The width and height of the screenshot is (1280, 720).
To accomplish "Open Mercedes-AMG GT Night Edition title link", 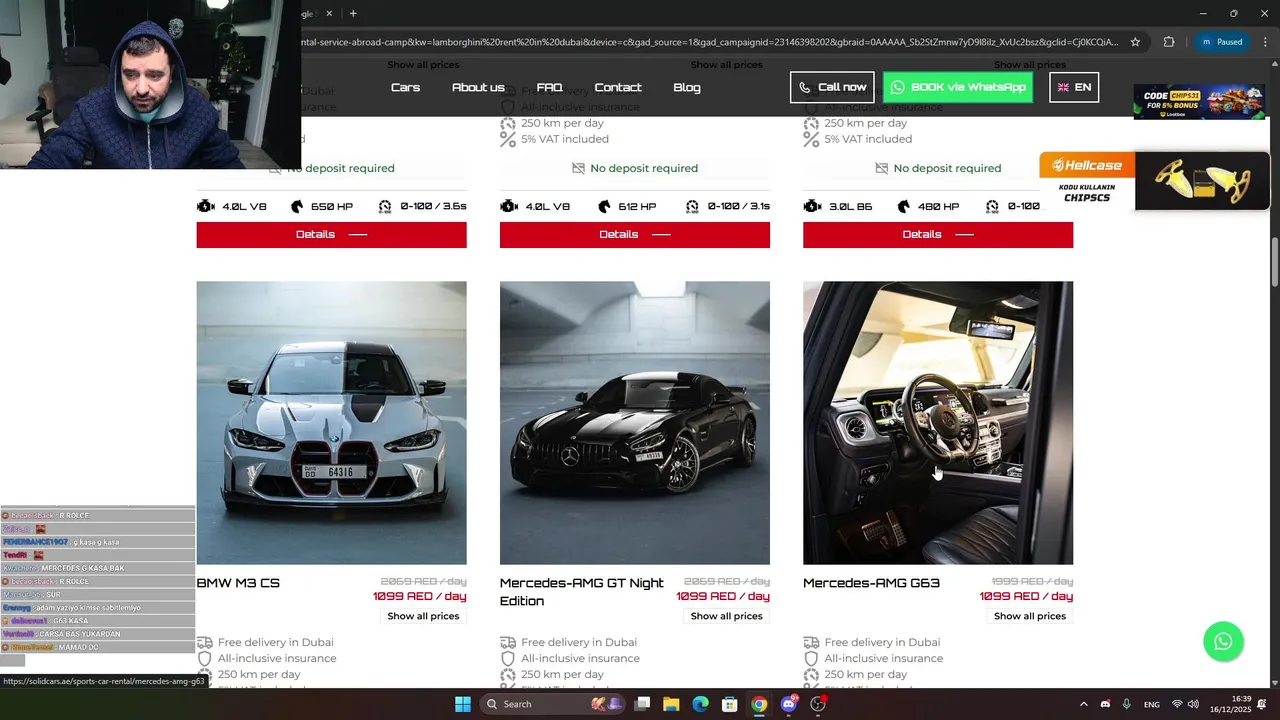I will point(582,592).
